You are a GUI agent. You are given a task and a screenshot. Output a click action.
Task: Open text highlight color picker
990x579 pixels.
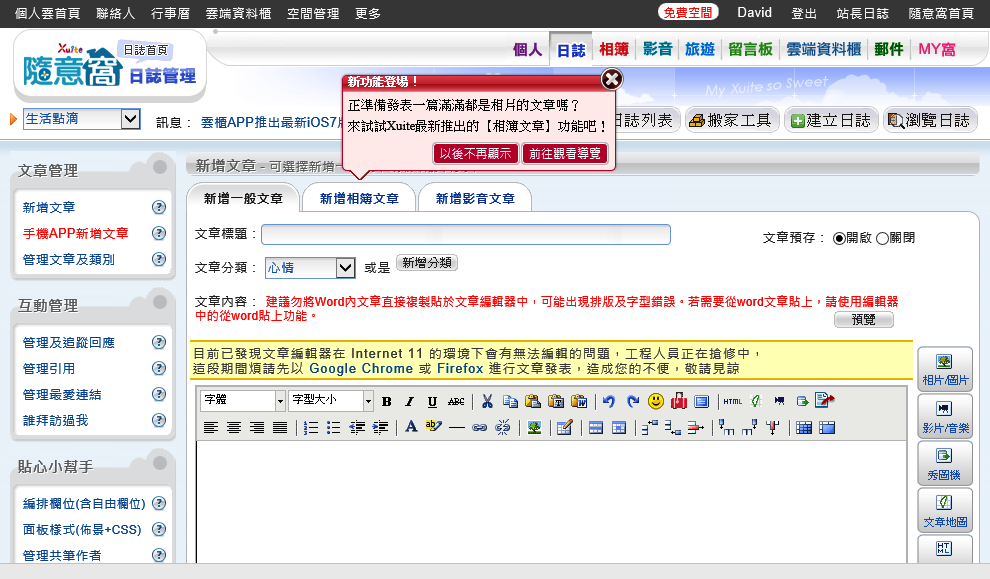pos(434,426)
